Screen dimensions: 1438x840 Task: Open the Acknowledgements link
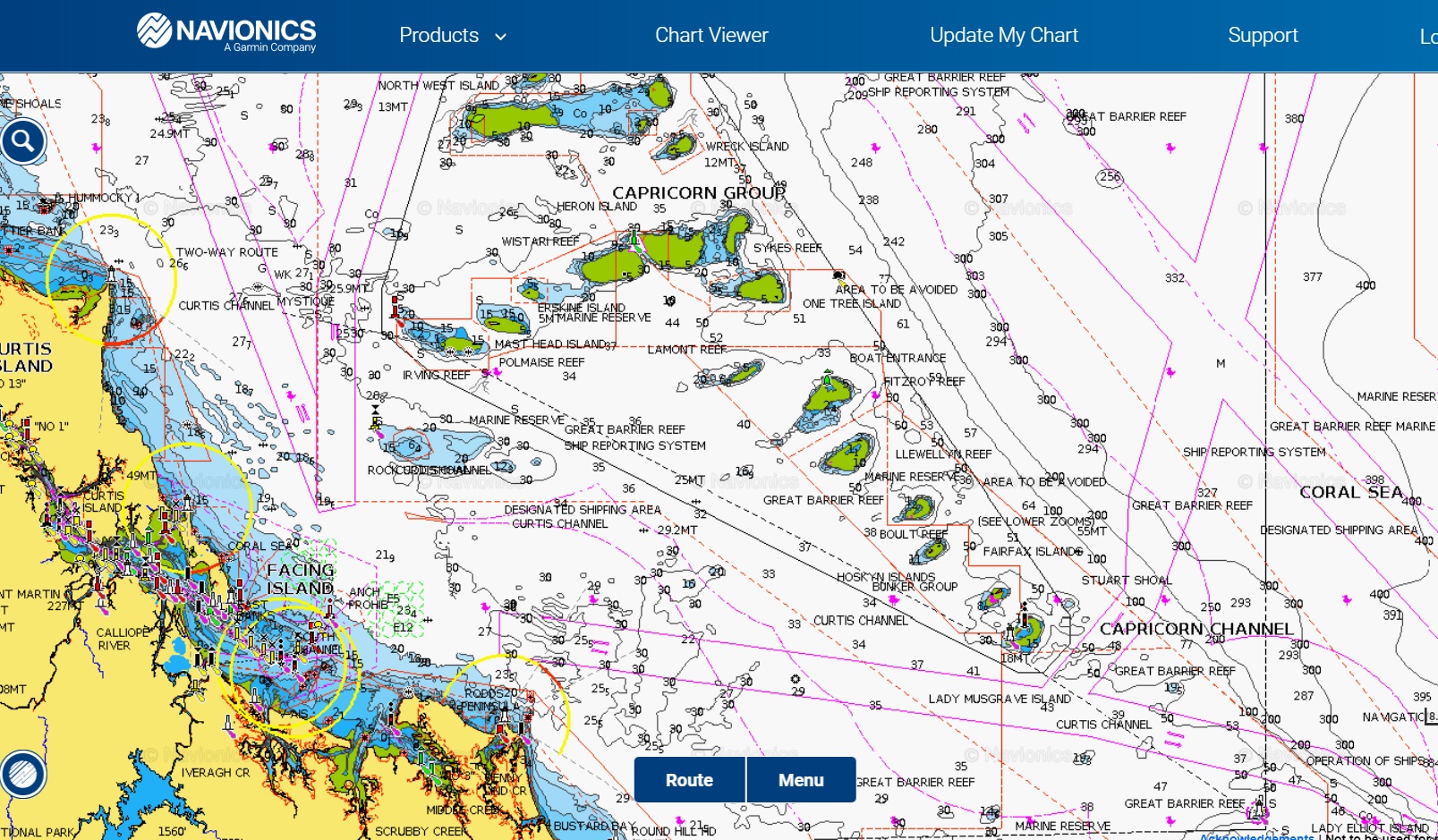(x=1256, y=836)
